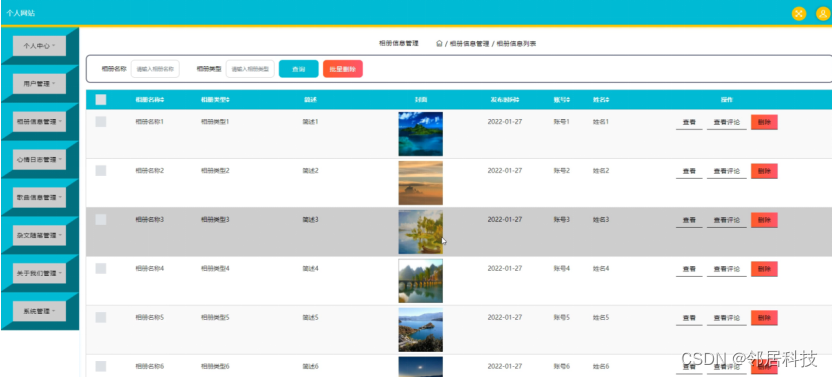
Task: Click 查看评论 for the 相册名称3 row
Action: coord(726,220)
